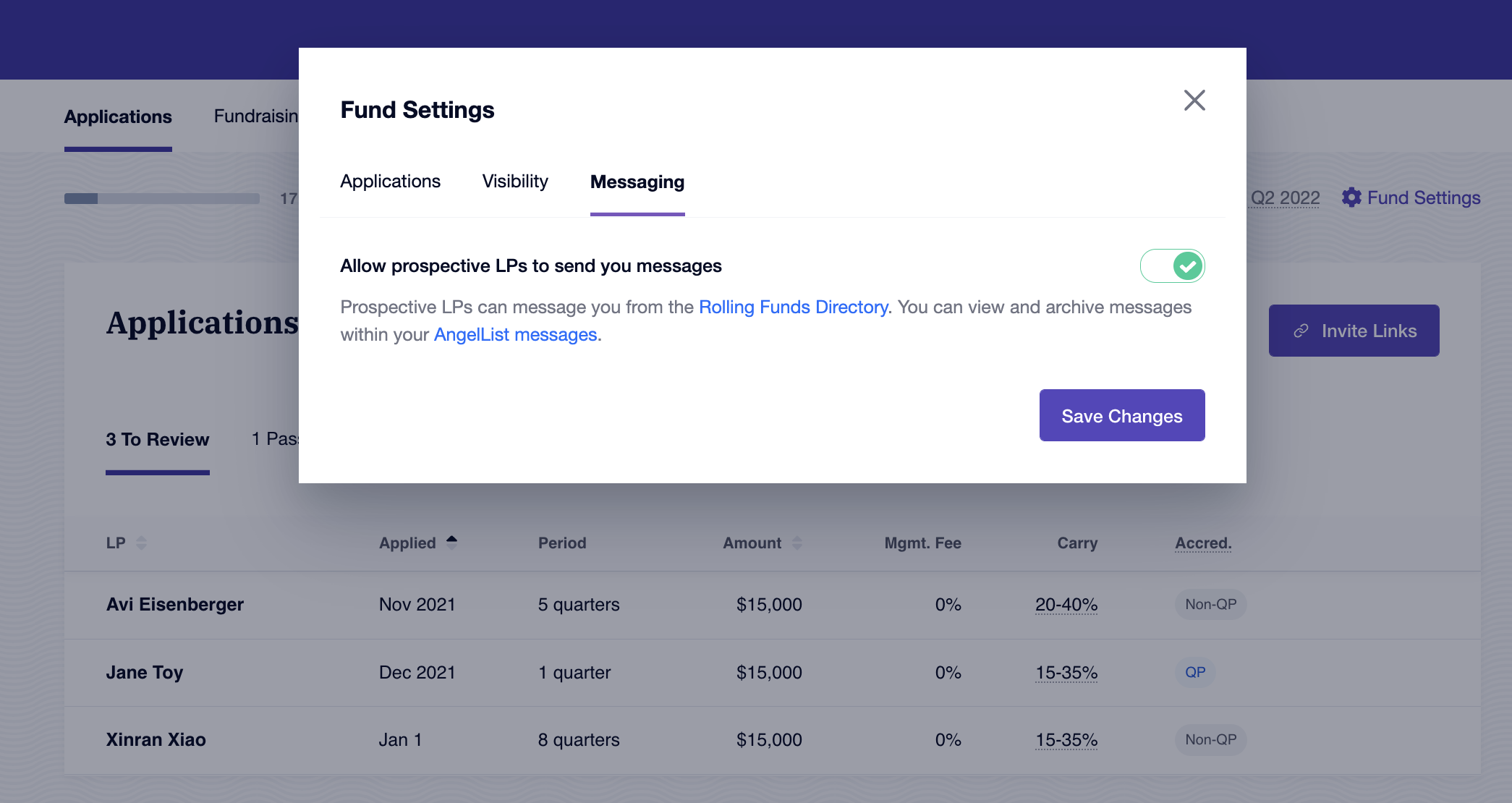
Task: Select the 3 To Review tab
Action: pos(158,439)
